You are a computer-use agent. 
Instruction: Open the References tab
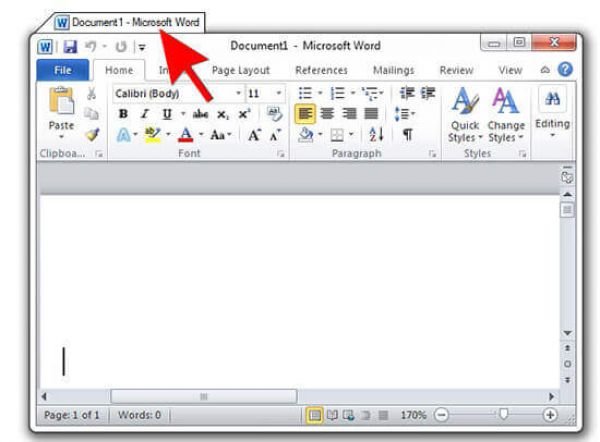pos(321,70)
